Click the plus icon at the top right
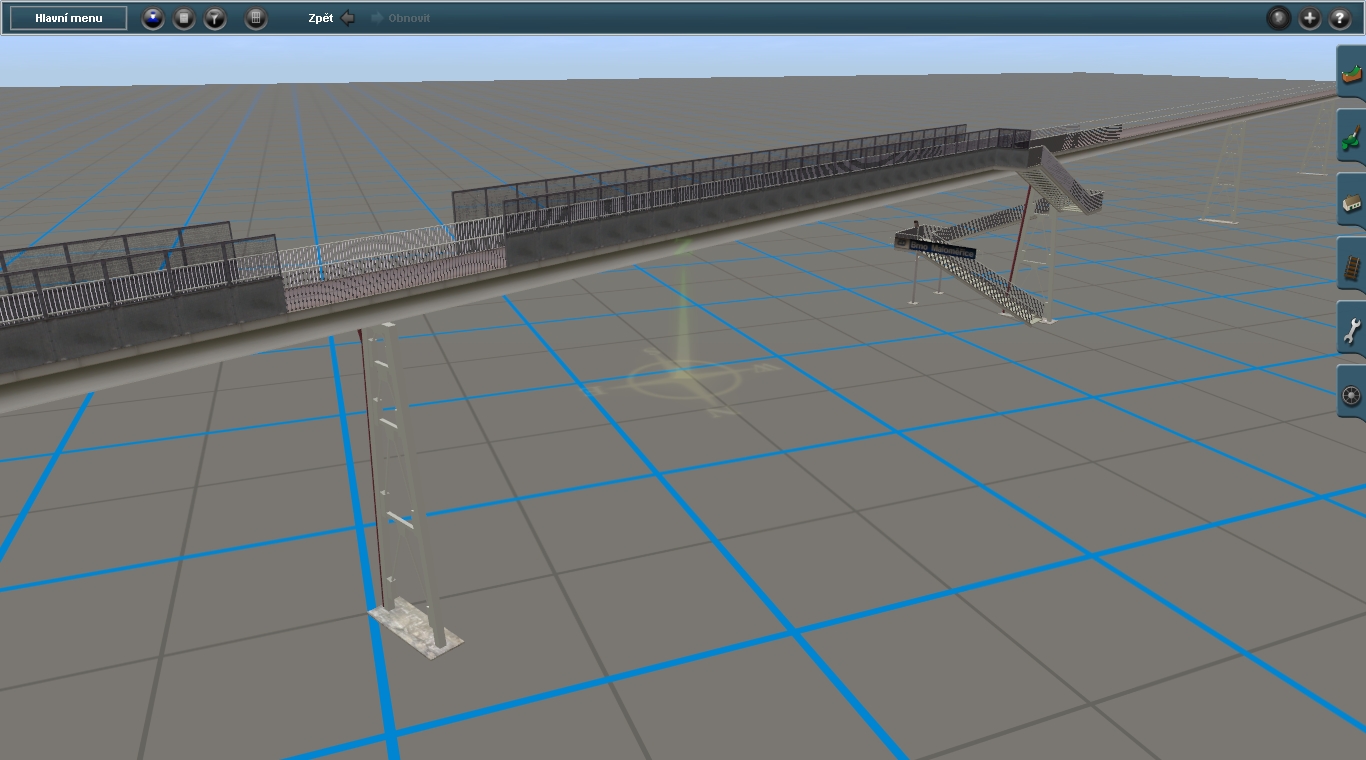Viewport: 1366px width, 760px height. click(x=1310, y=18)
